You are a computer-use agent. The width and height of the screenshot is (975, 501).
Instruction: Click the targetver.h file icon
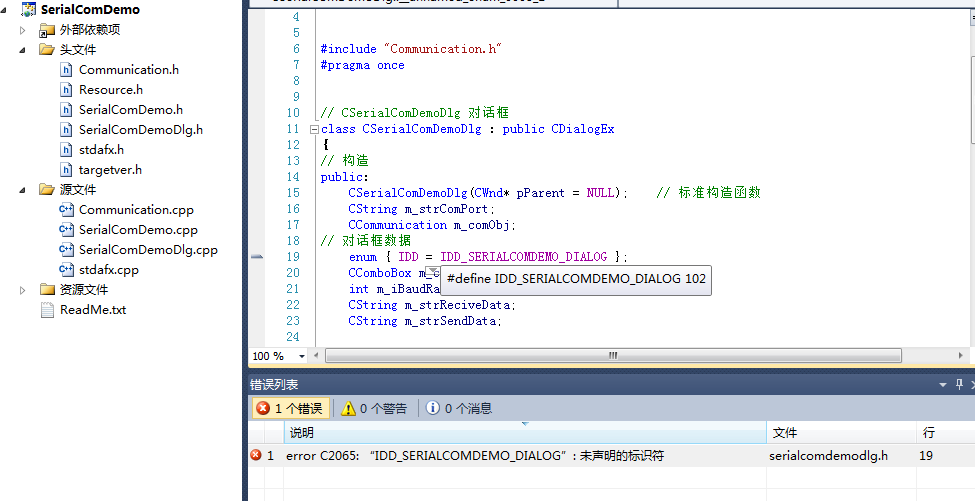coord(66,170)
